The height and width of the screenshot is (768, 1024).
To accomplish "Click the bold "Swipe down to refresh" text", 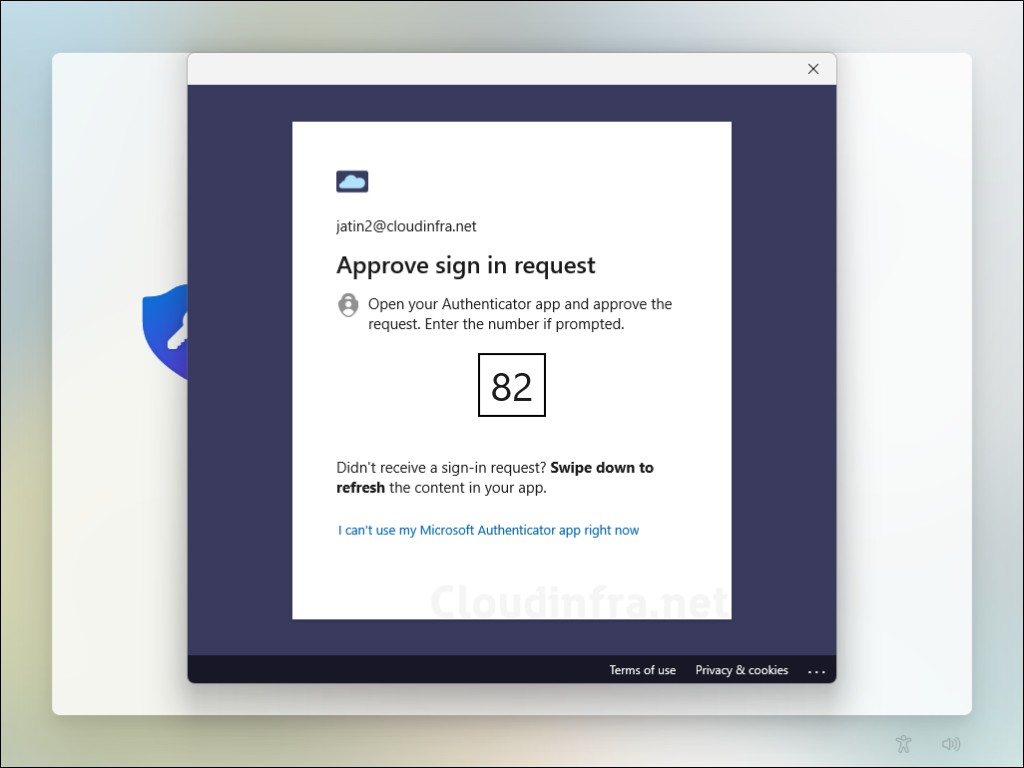I will click(601, 468).
